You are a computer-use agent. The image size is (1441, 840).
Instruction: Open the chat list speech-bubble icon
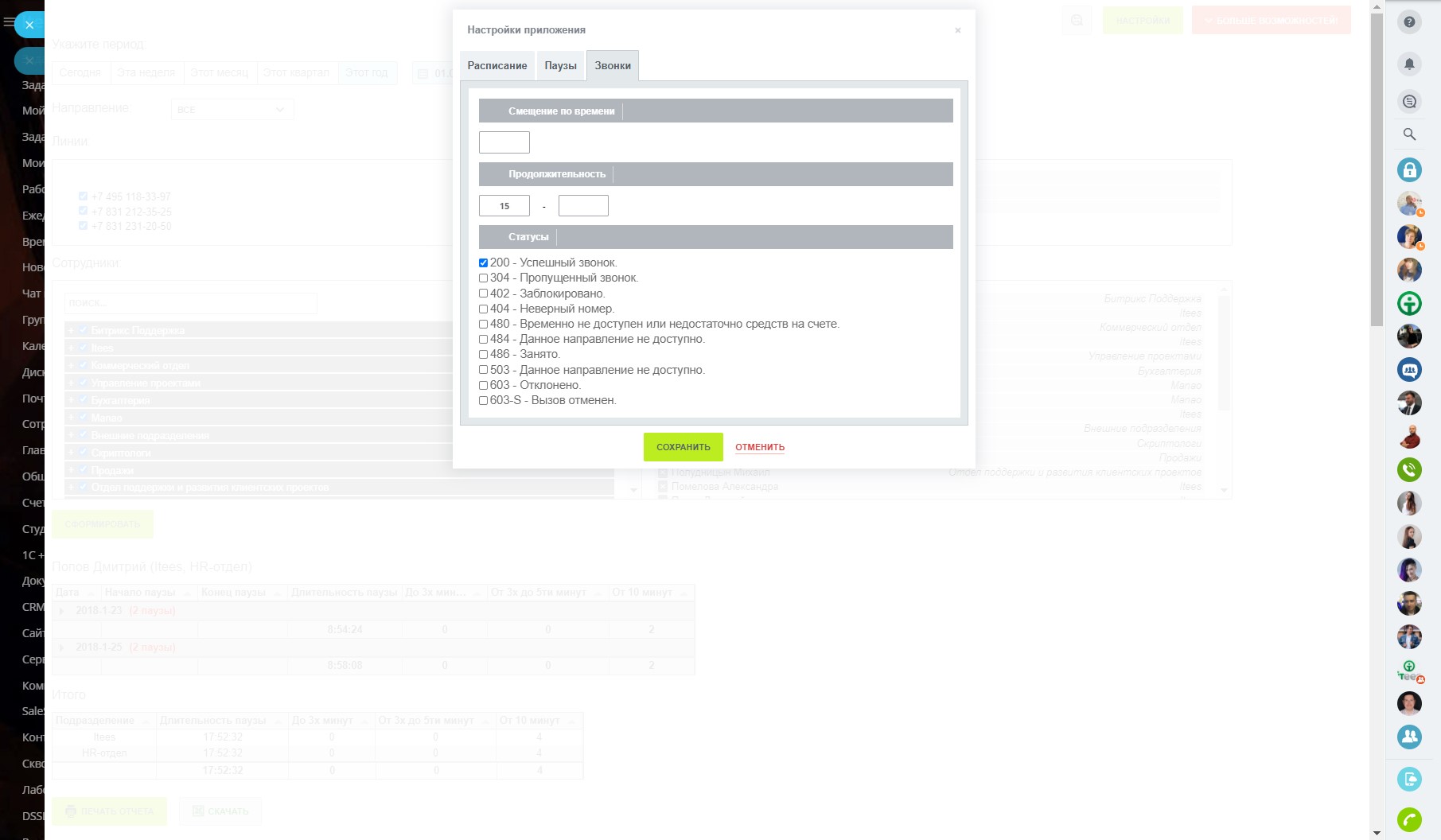pos(1409,101)
